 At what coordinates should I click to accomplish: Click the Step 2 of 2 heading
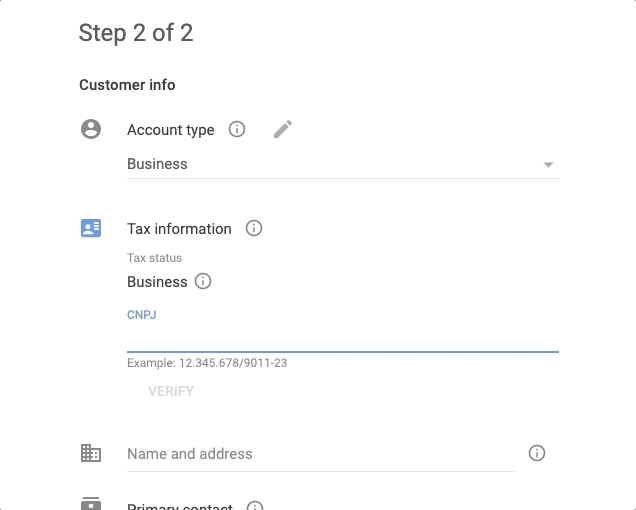(136, 33)
